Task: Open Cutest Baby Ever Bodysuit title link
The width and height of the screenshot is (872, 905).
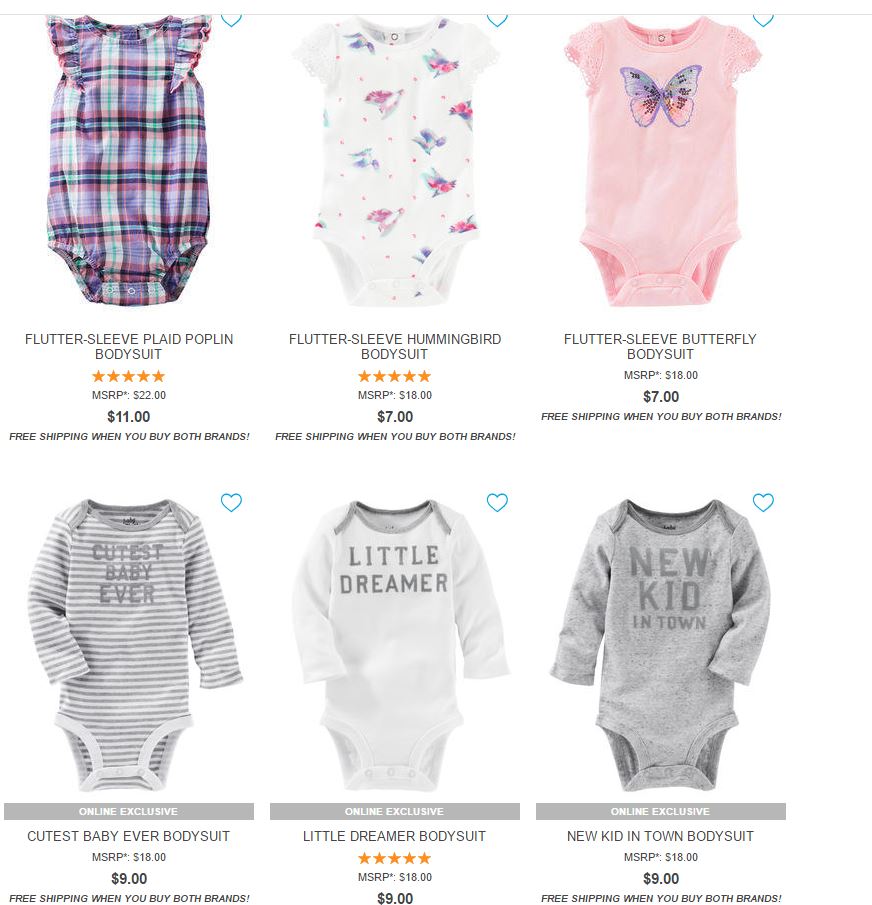Action: point(129,836)
